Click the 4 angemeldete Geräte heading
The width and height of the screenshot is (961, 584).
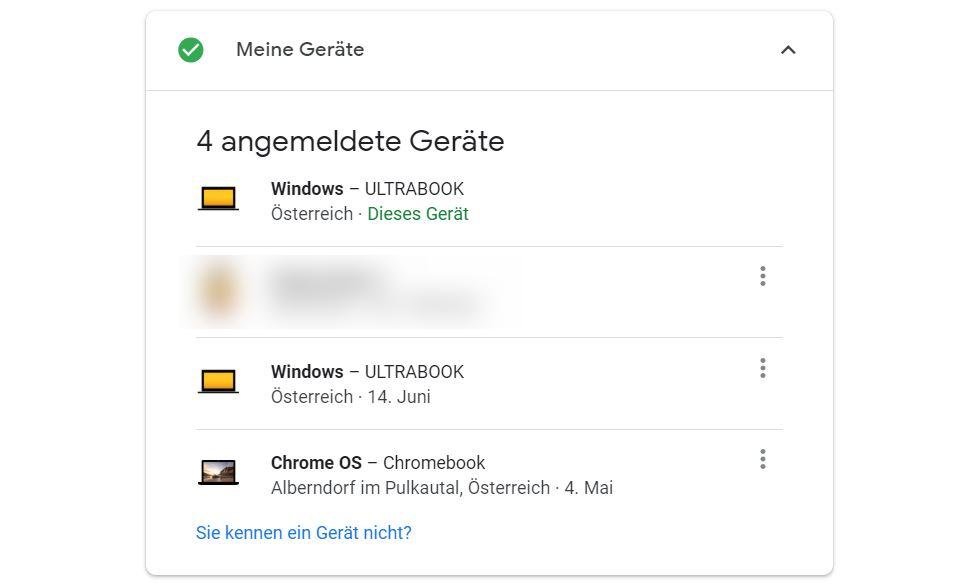350,141
